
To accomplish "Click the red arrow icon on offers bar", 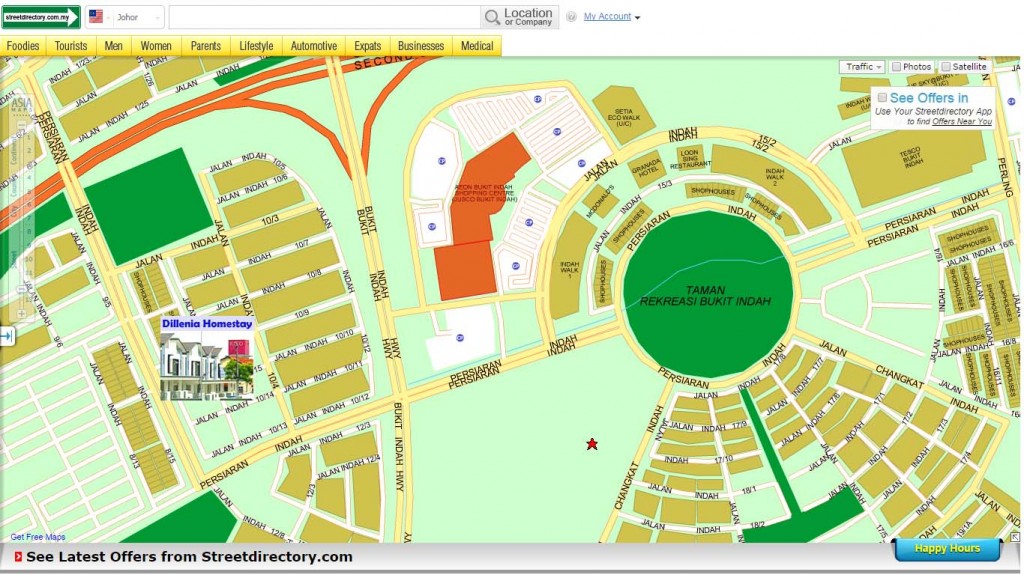I will (x=18, y=557).
